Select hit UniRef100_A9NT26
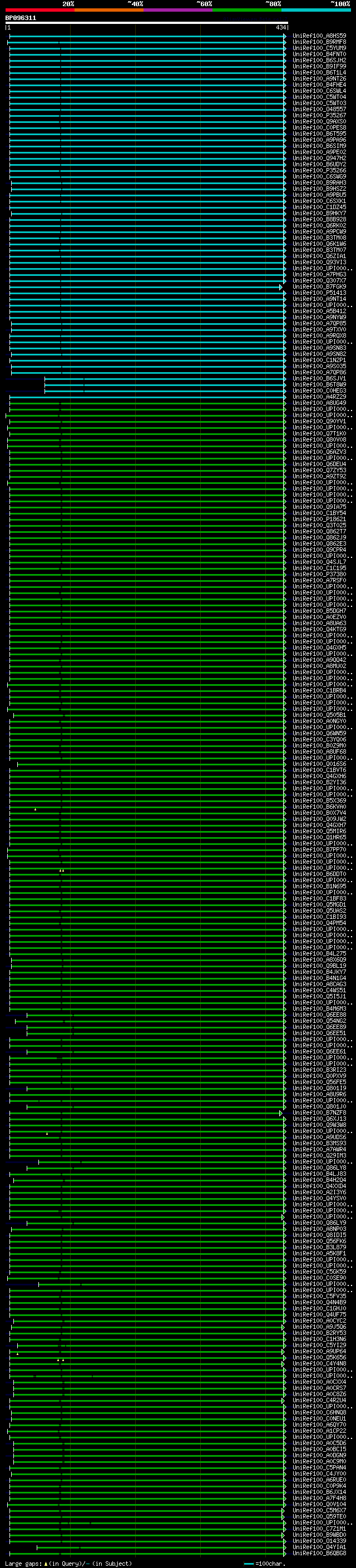 click(319, 78)
